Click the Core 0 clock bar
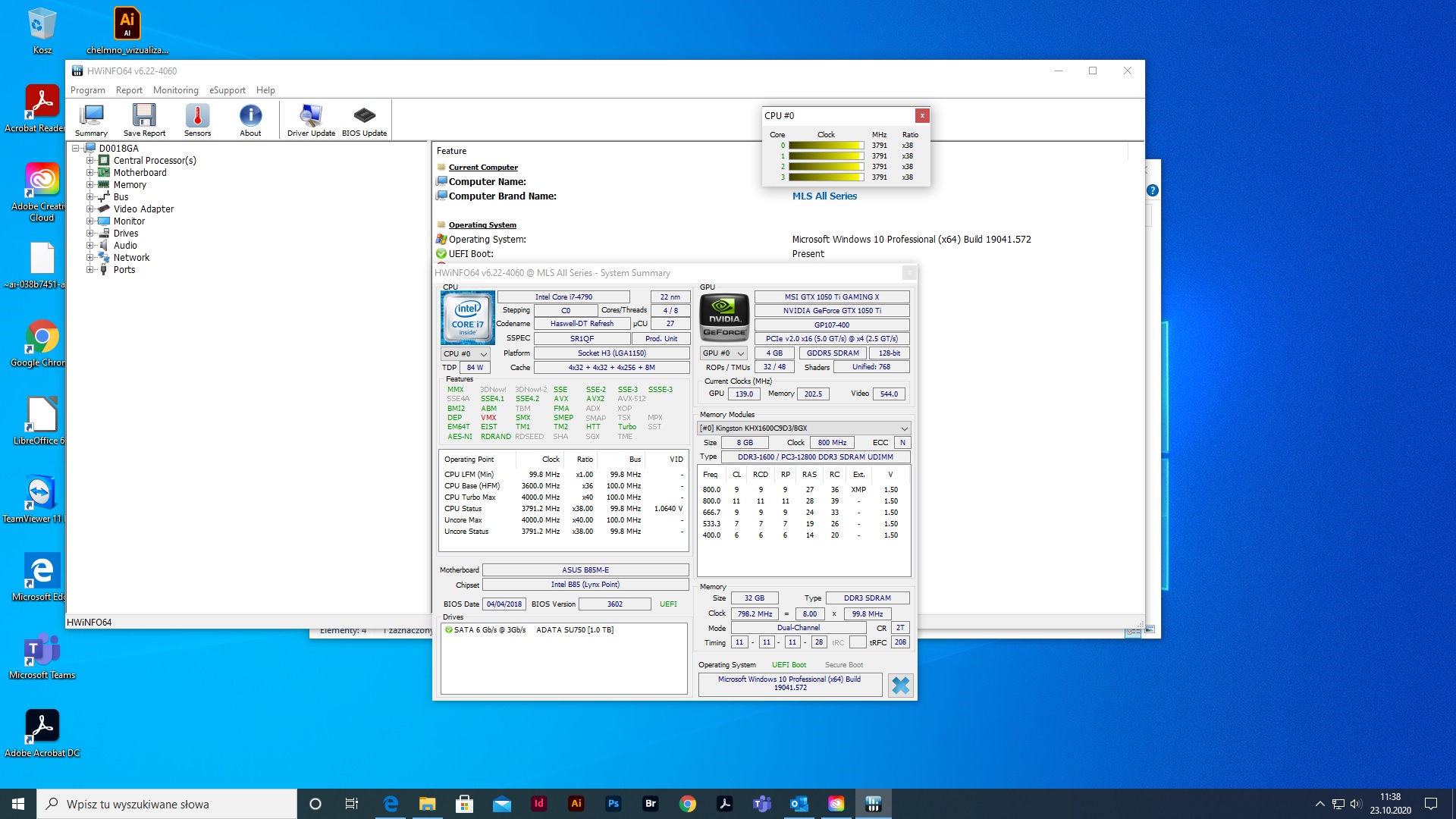Image resolution: width=1456 pixels, height=819 pixels. click(x=826, y=146)
